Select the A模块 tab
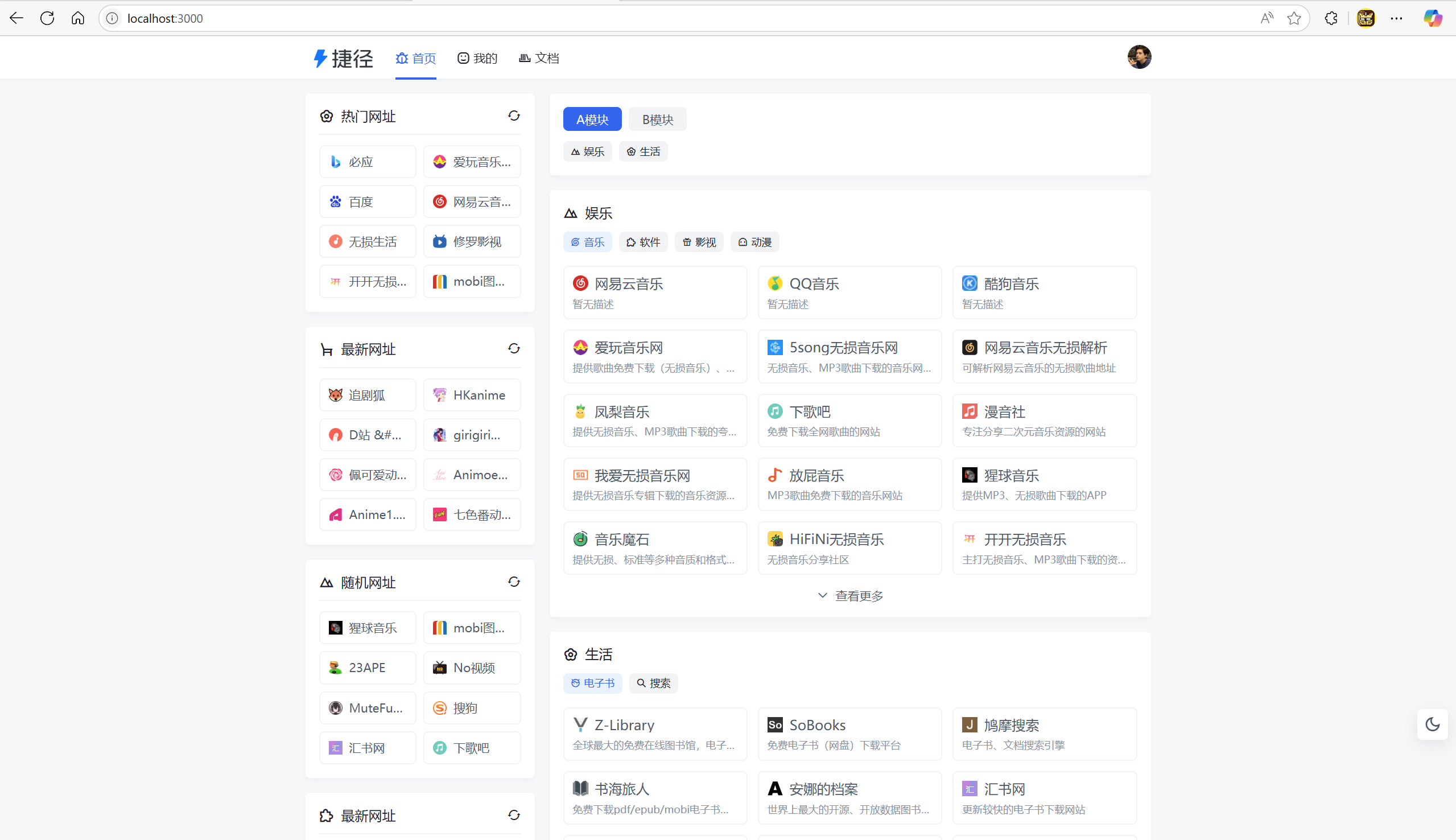 coord(592,120)
